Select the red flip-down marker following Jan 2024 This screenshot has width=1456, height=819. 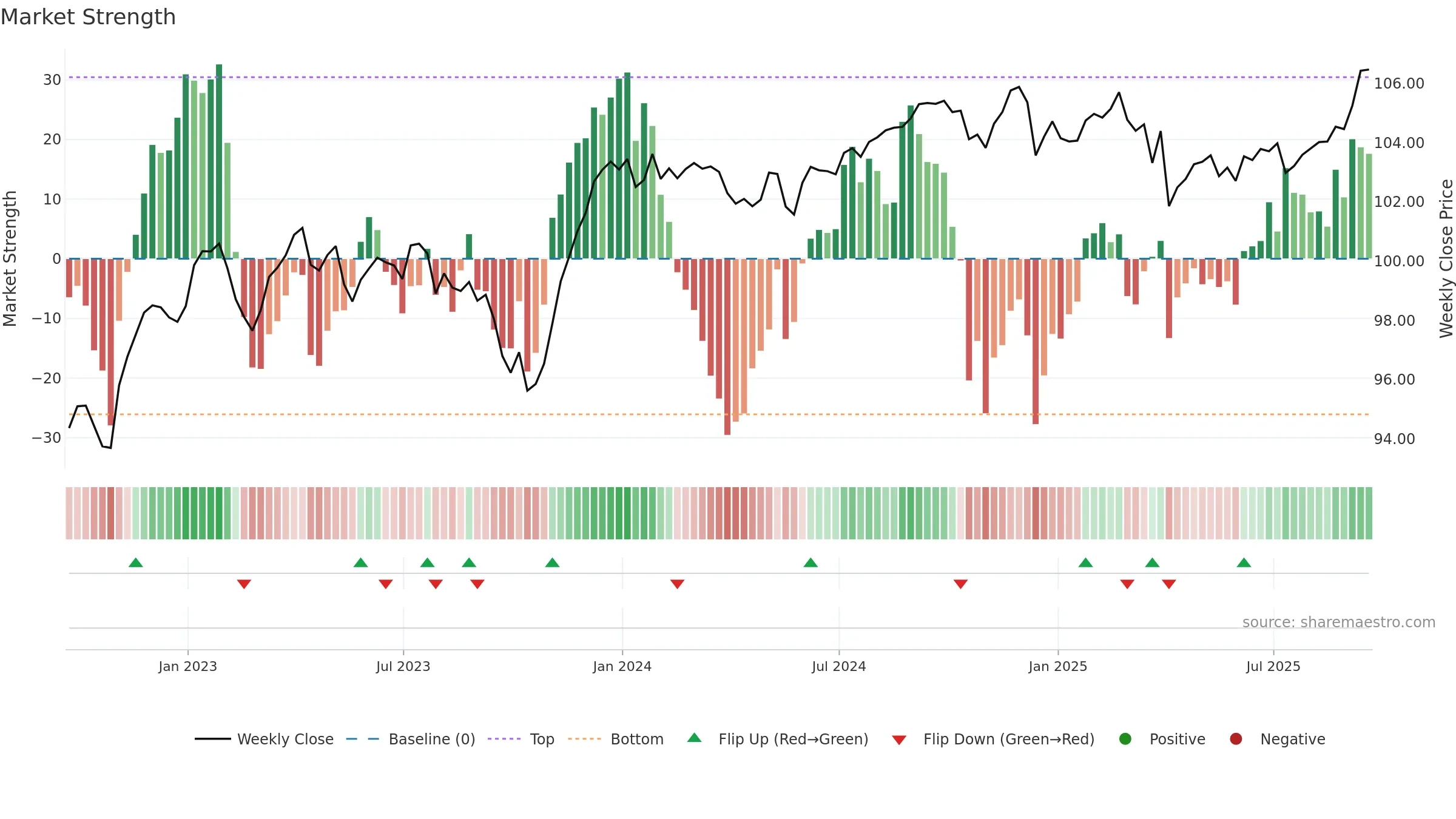(677, 584)
